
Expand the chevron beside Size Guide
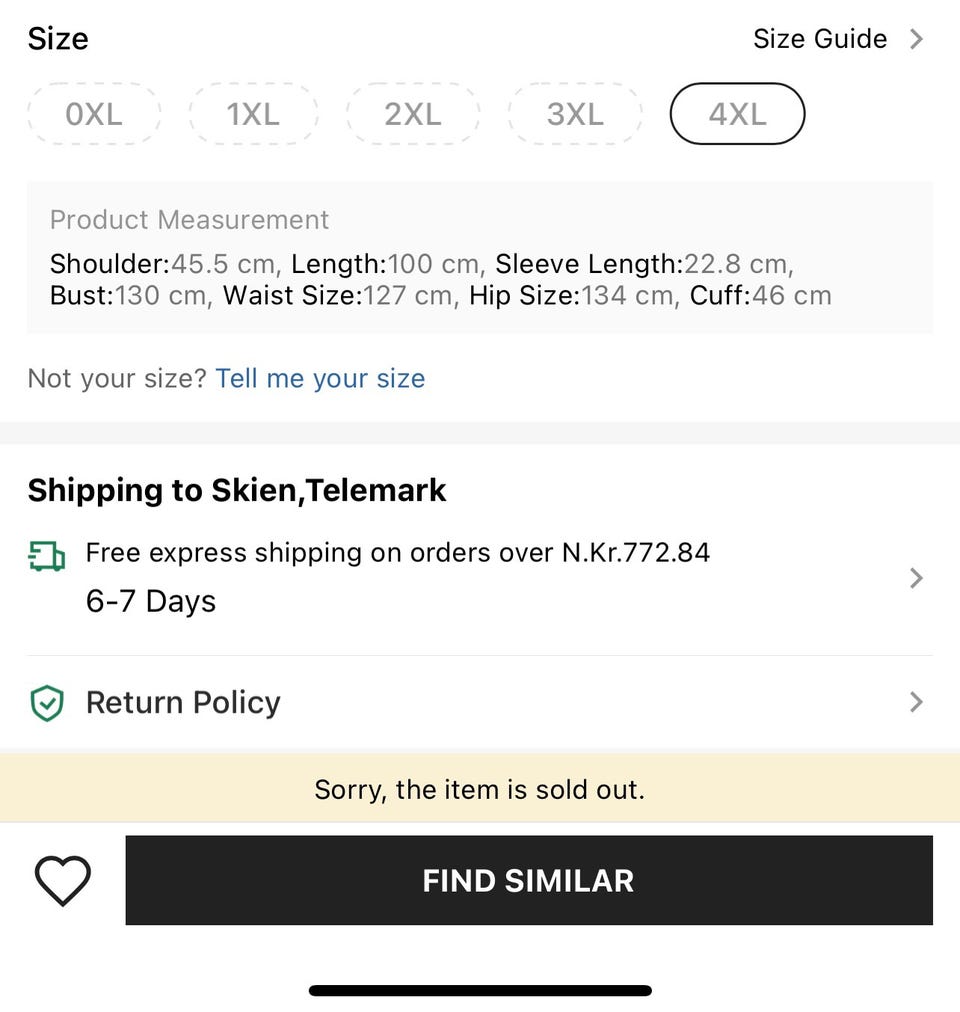[916, 39]
